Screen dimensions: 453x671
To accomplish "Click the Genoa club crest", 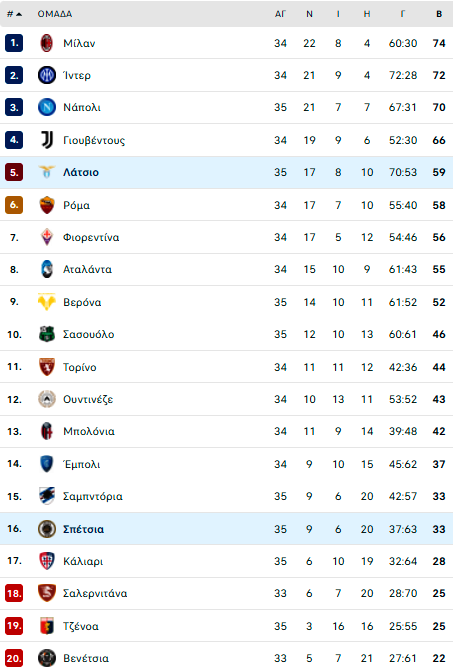I will point(47,626).
